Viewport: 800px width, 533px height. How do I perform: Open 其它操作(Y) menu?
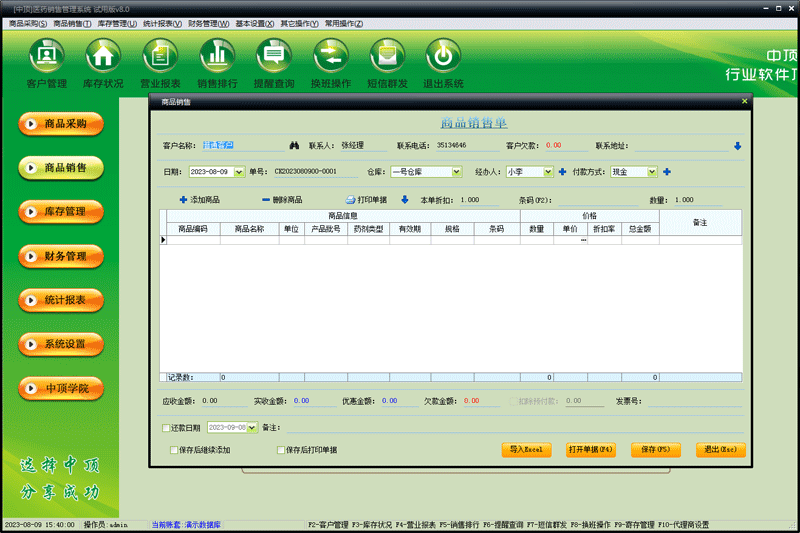299,23
